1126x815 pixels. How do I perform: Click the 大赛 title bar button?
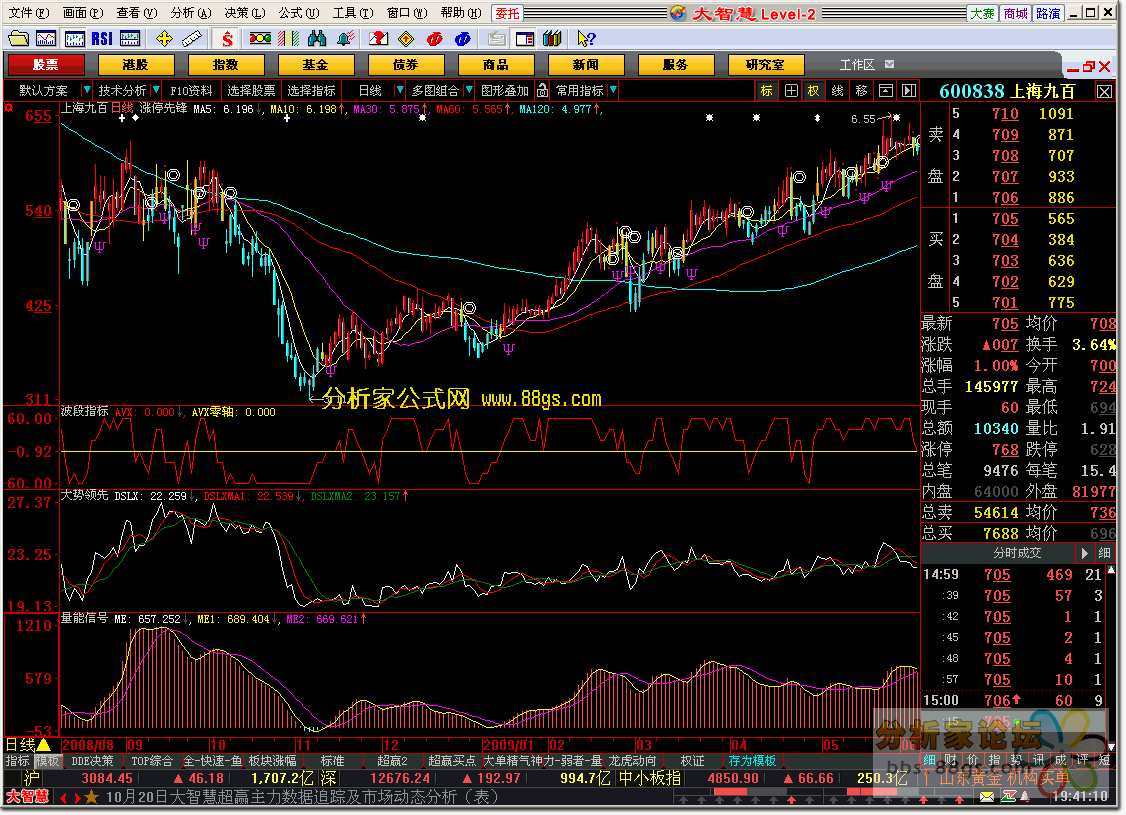click(x=982, y=13)
